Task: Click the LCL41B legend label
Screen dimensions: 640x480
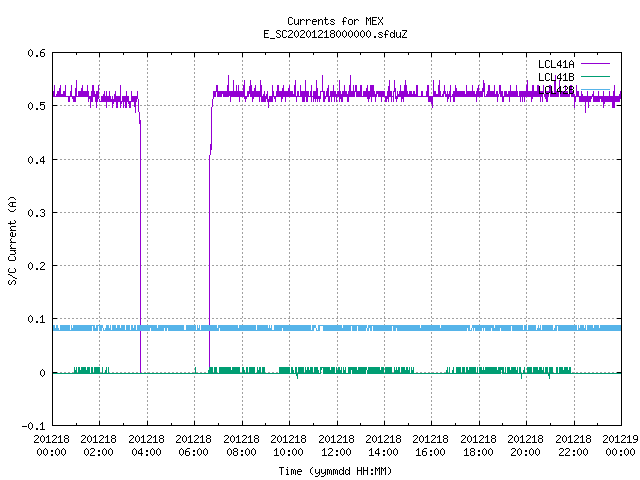Action: click(556, 77)
